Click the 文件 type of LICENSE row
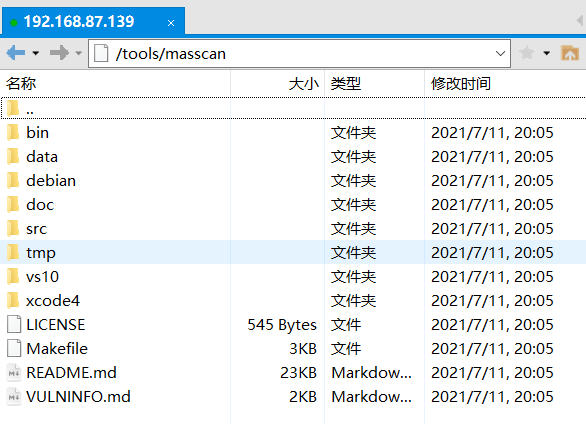Viewport: 586px width, 424px height. 346,324
